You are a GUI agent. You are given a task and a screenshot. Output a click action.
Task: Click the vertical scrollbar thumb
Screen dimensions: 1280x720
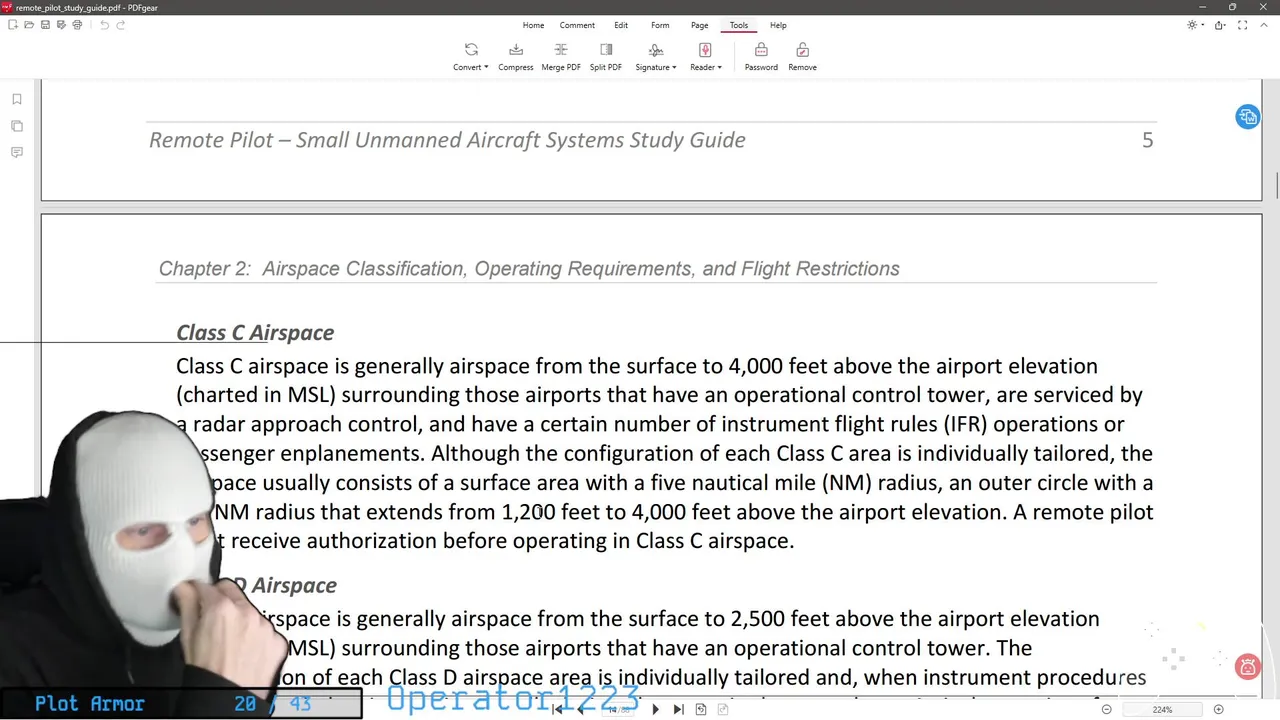pyautogui.click(x=1277, y=186)
